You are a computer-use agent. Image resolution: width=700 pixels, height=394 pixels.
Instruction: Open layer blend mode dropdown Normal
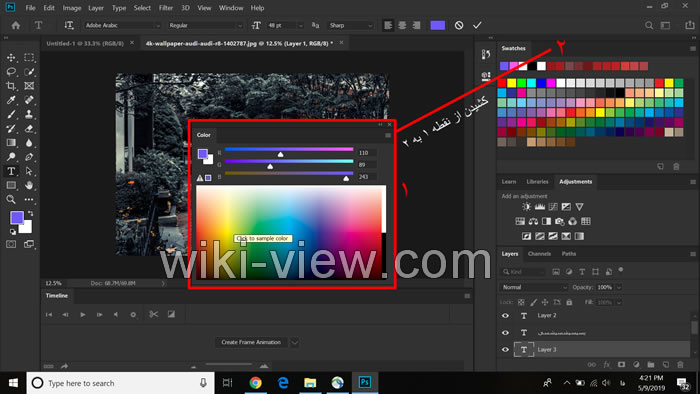pos(534,287)
